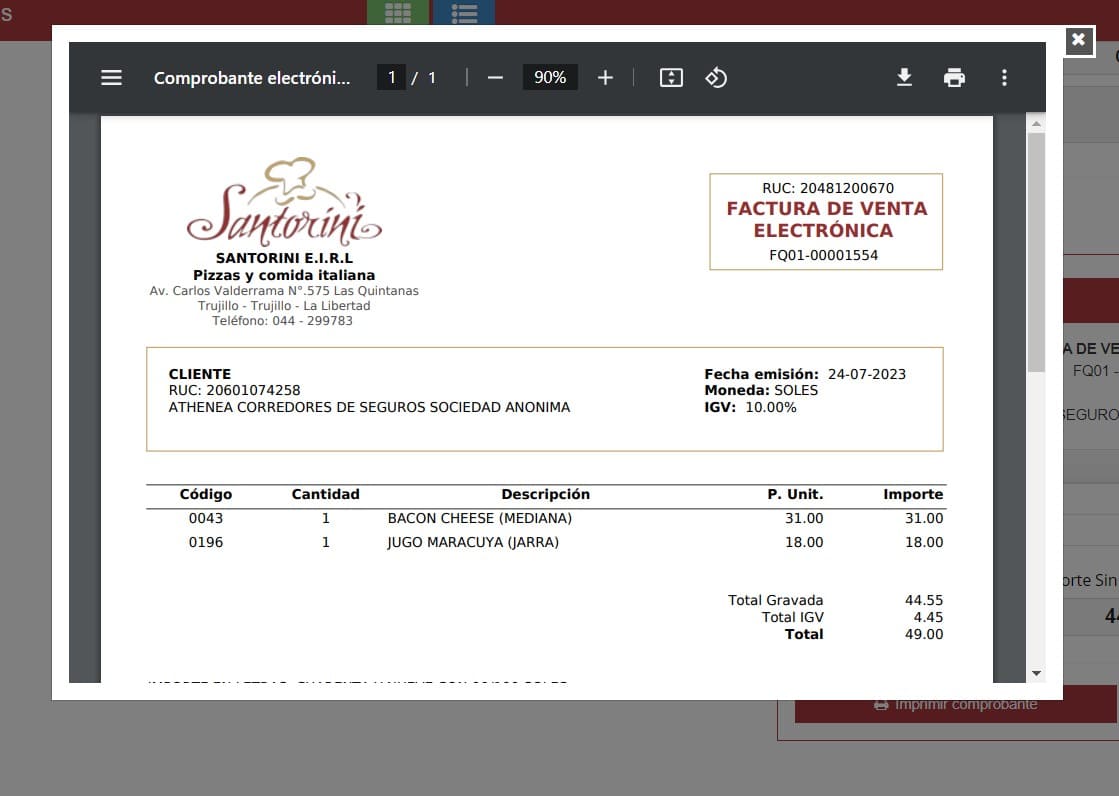Image resolution: width=1119 pixels, height=796 pixels.
Task: Close the invoice preview modal
Action: (1078, 40)
